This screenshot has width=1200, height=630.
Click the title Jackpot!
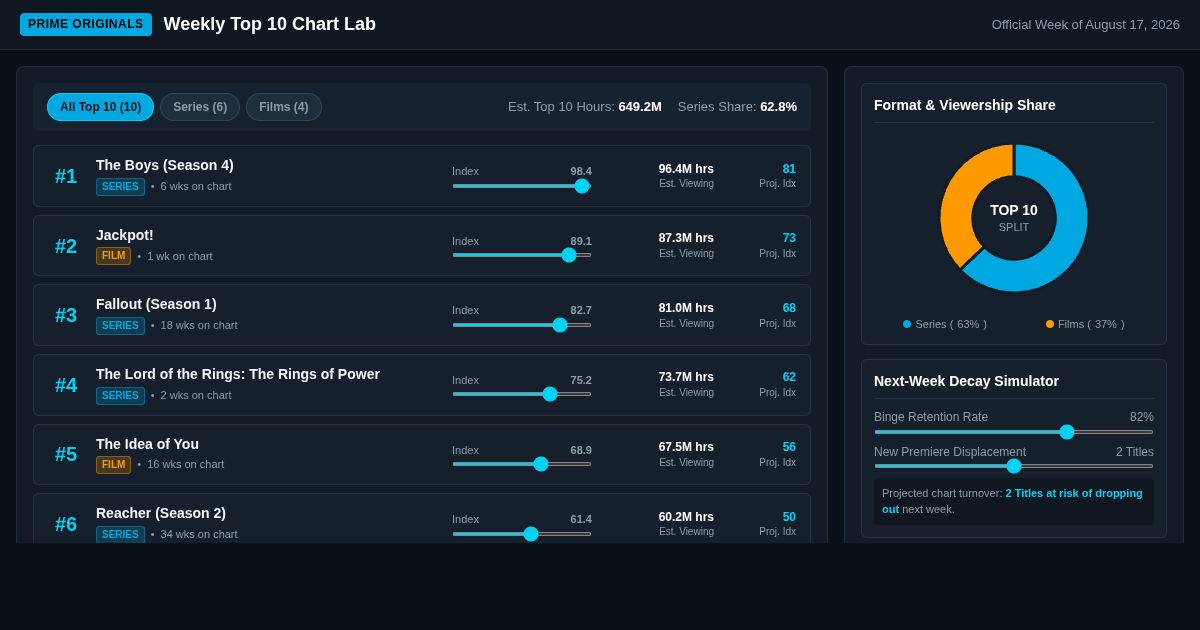[125, 235]
